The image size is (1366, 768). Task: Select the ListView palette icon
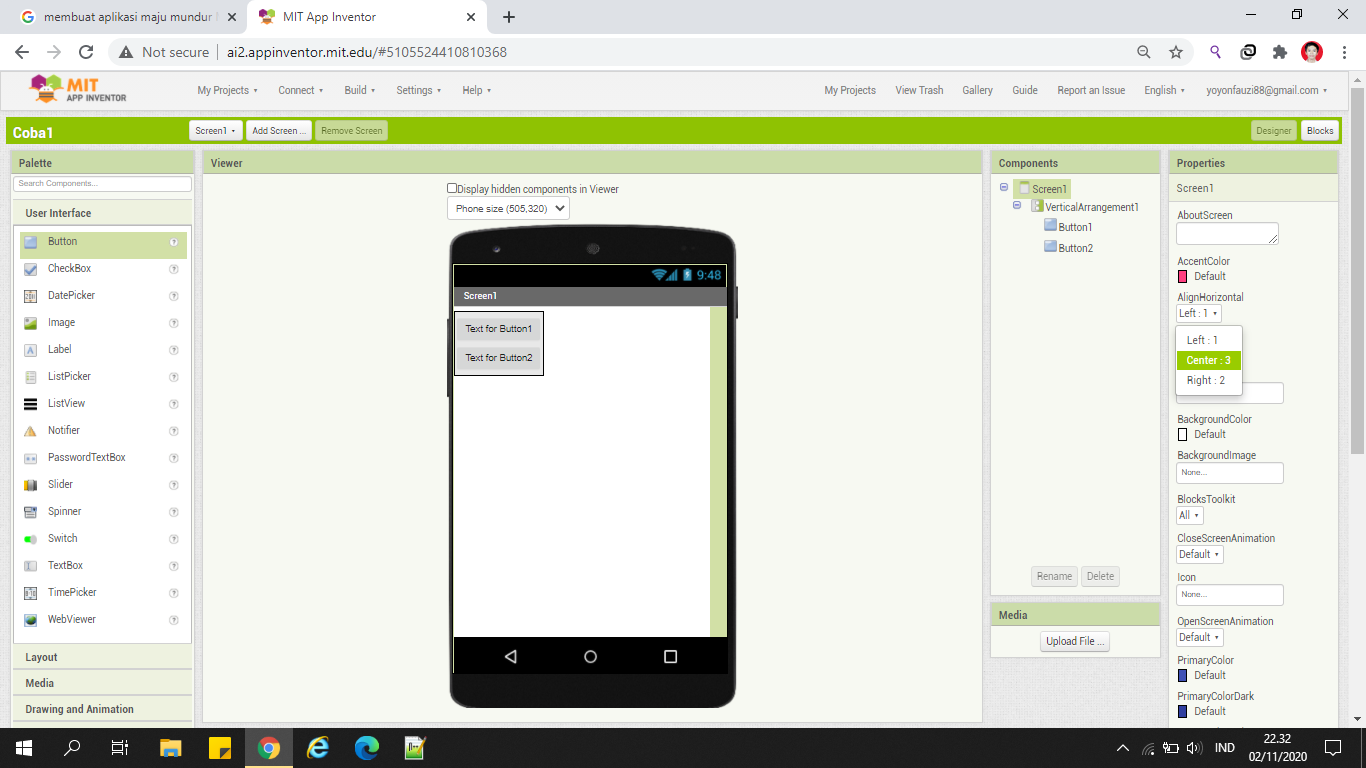31,404
